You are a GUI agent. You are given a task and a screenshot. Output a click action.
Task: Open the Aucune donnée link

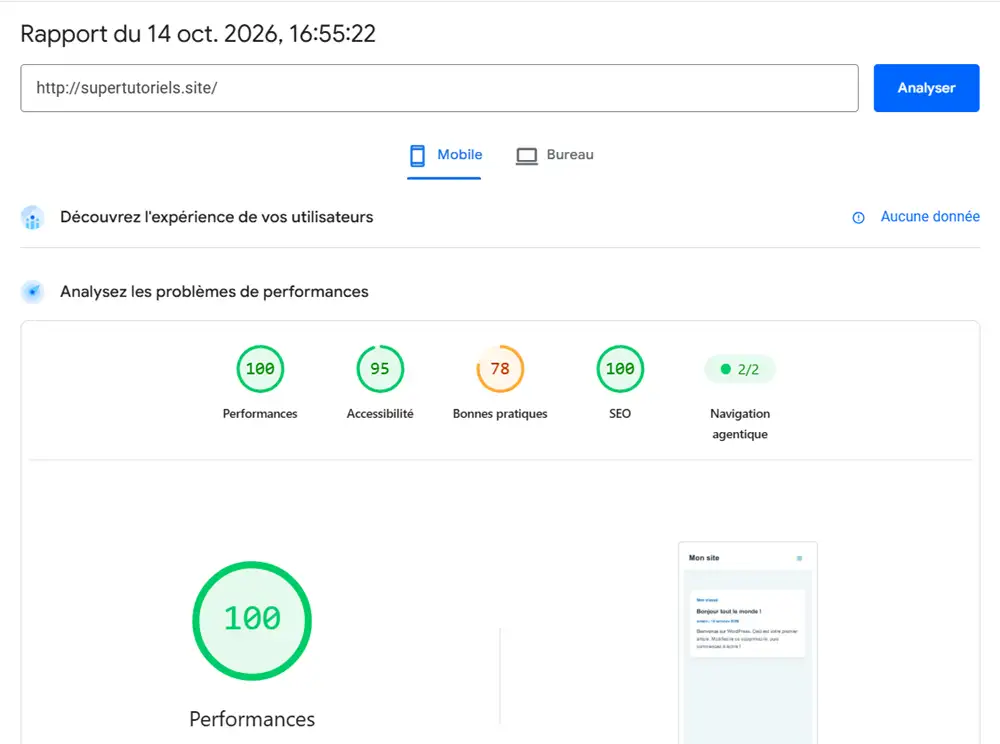point(930,217)
